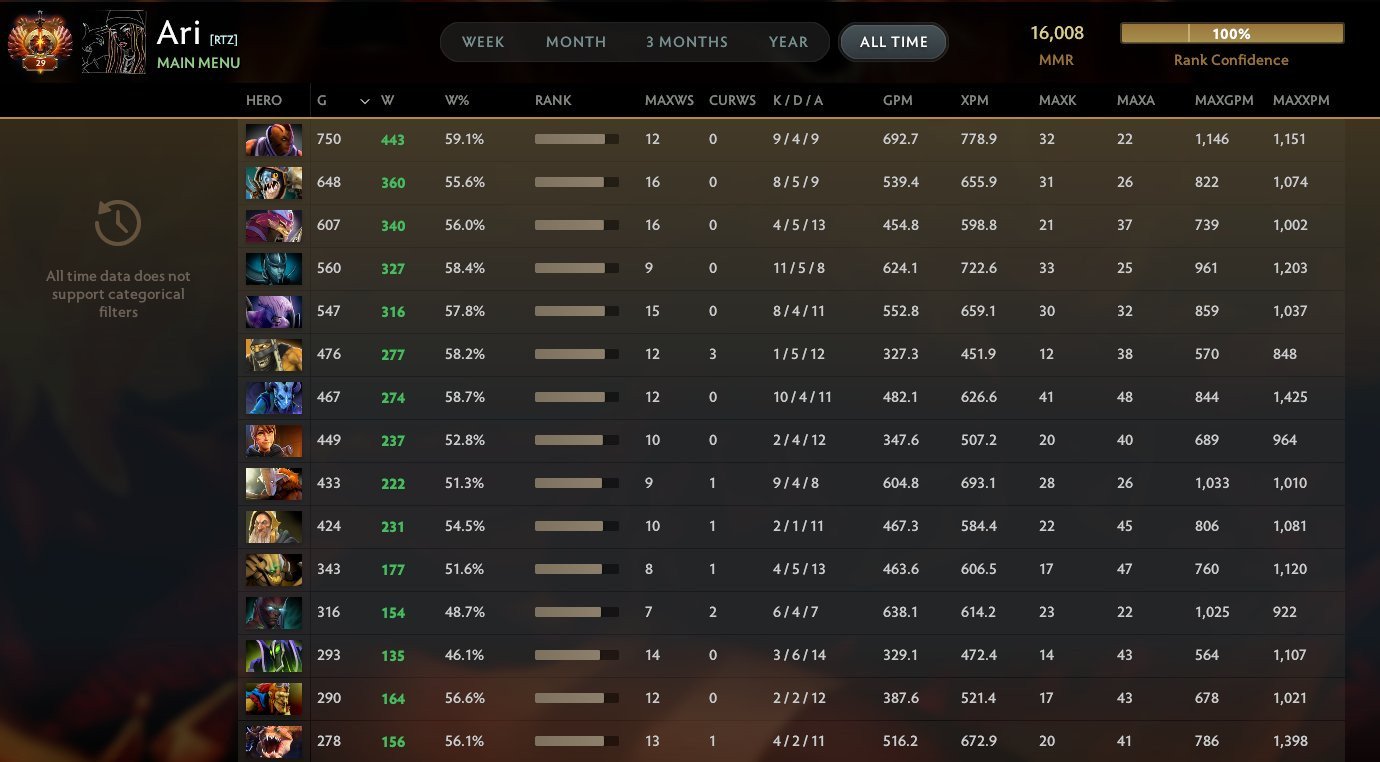Open the hero portrait in the 607 games row

[x=274, y=226]
